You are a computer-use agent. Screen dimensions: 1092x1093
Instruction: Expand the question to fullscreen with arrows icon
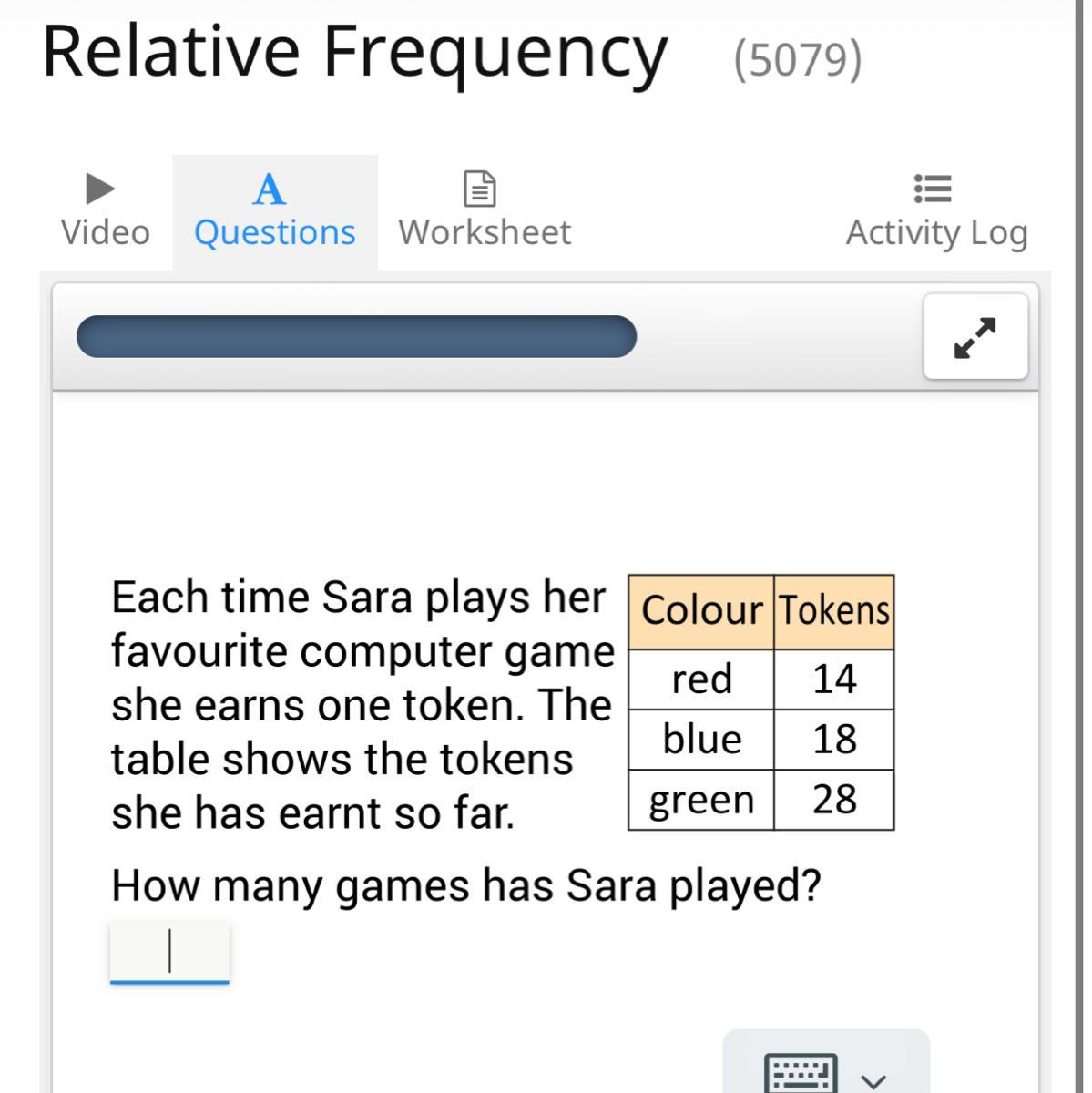point(975,336)
